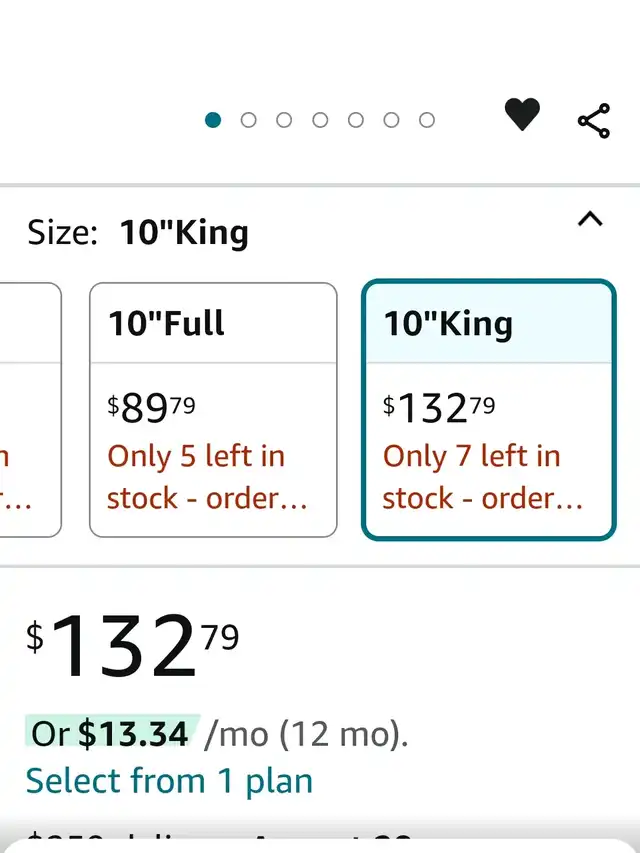Select the partially visible size card on left

[30, 410]
